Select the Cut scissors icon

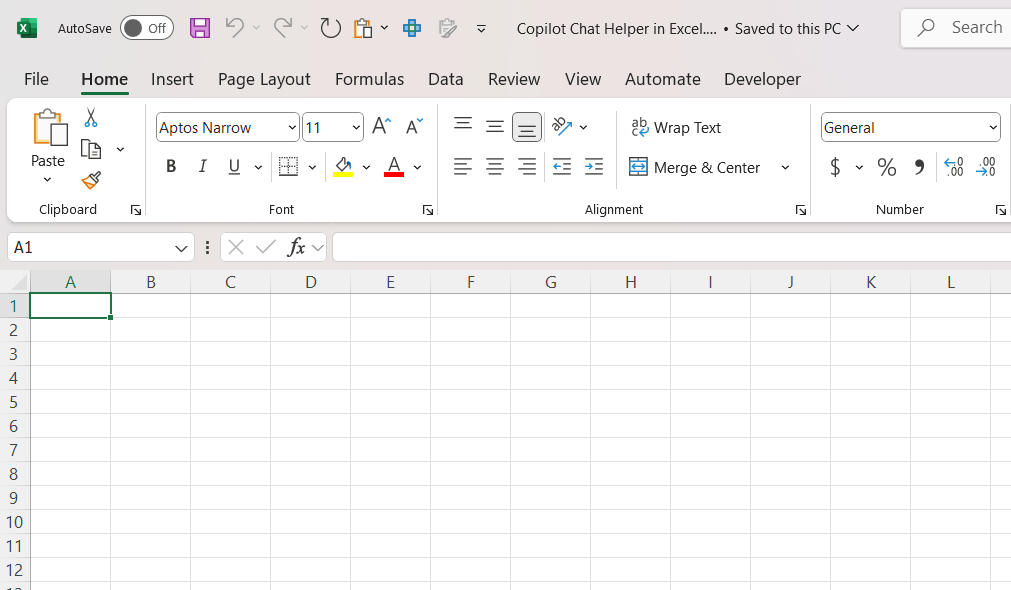click(x=91, y=117)
